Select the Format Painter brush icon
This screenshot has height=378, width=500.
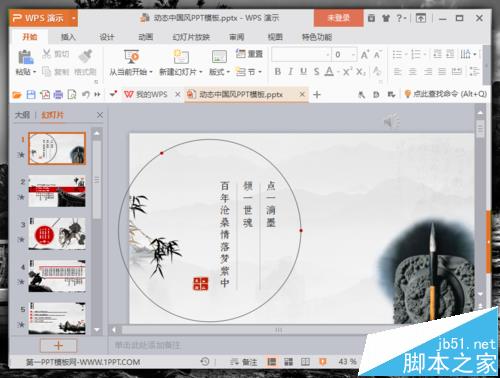point(85,56)
